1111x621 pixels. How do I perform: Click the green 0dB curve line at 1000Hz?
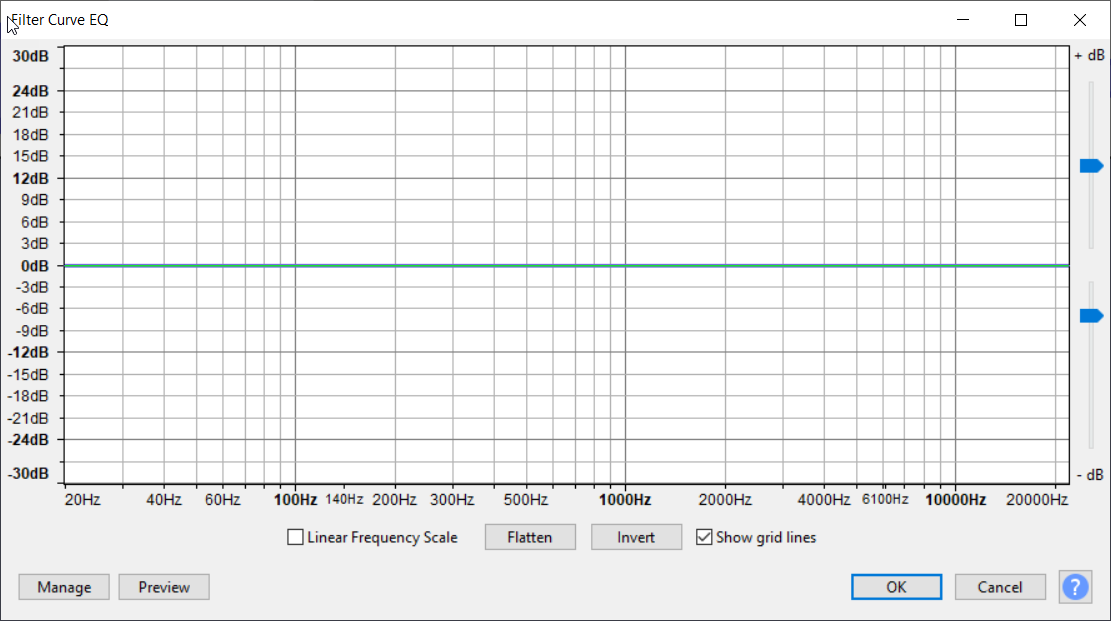click(x=625, y=266)
